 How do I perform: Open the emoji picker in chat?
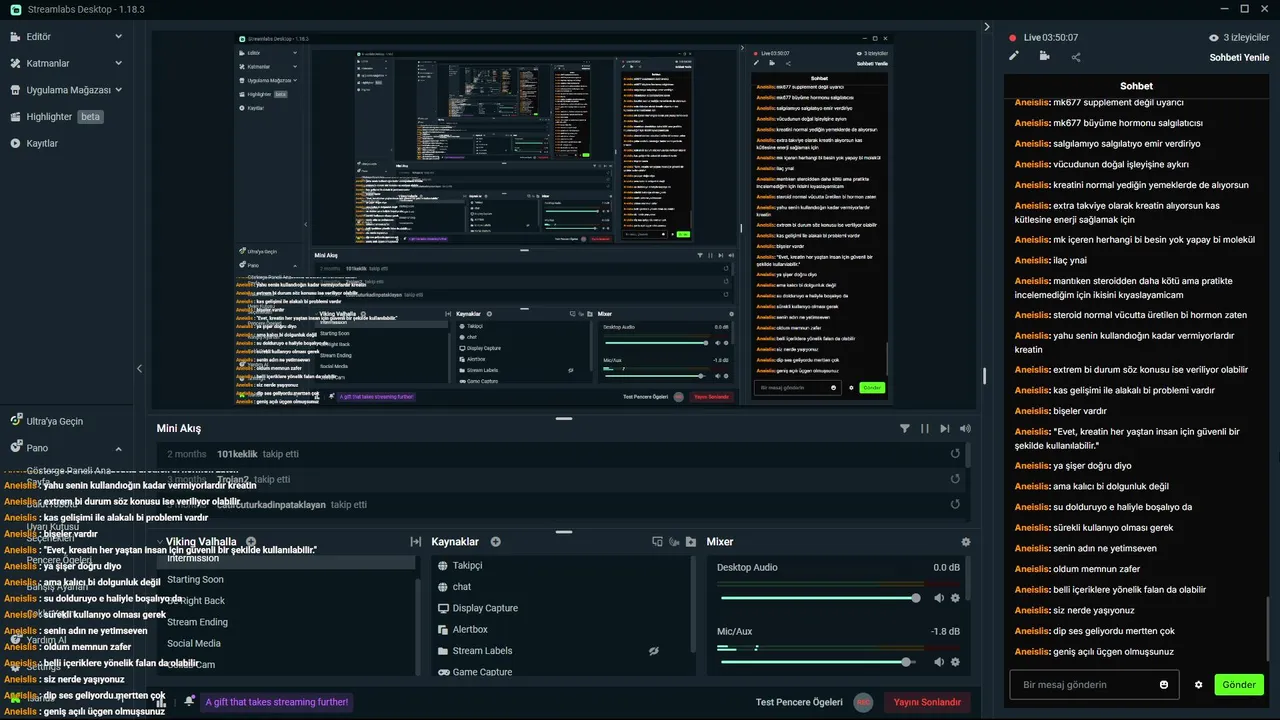coord(1164,685)
